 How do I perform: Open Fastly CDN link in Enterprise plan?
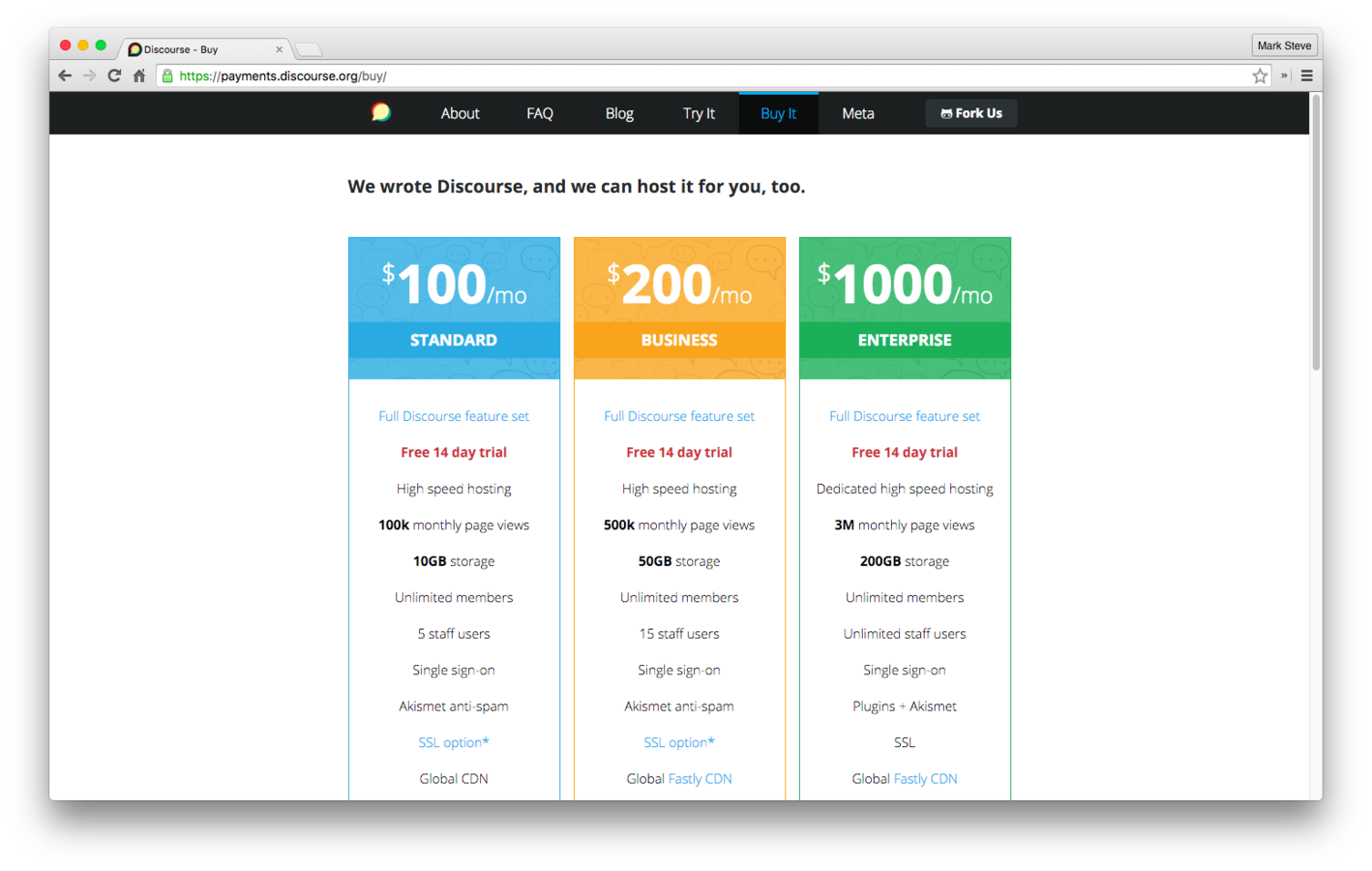926,778
